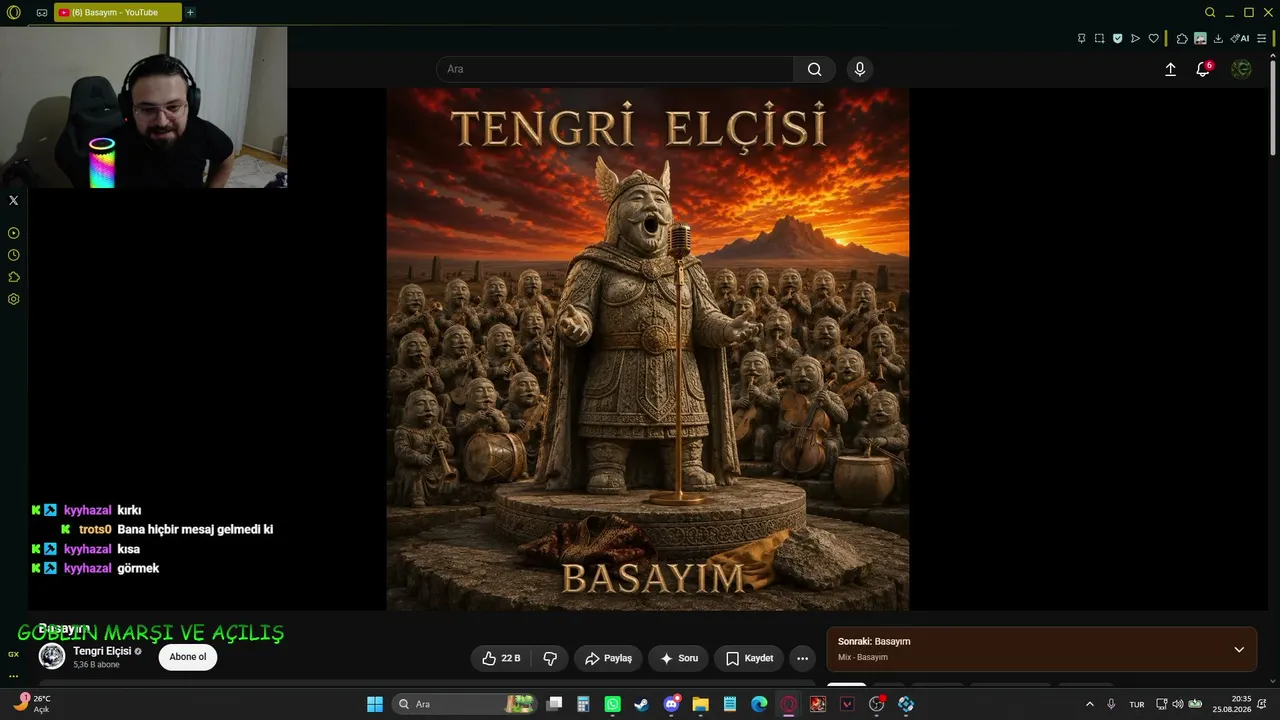Viewport: 1280px width, 720px height.
Task: Open workspaces icon beside the tab
Action: click(x=41, y=13)
